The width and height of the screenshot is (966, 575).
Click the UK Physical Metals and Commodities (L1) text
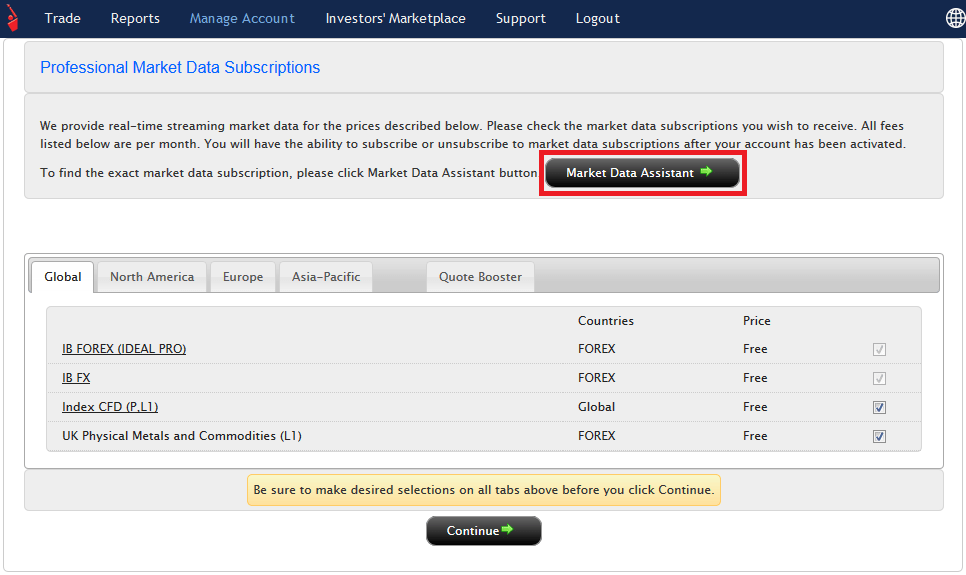click(182, 436)
